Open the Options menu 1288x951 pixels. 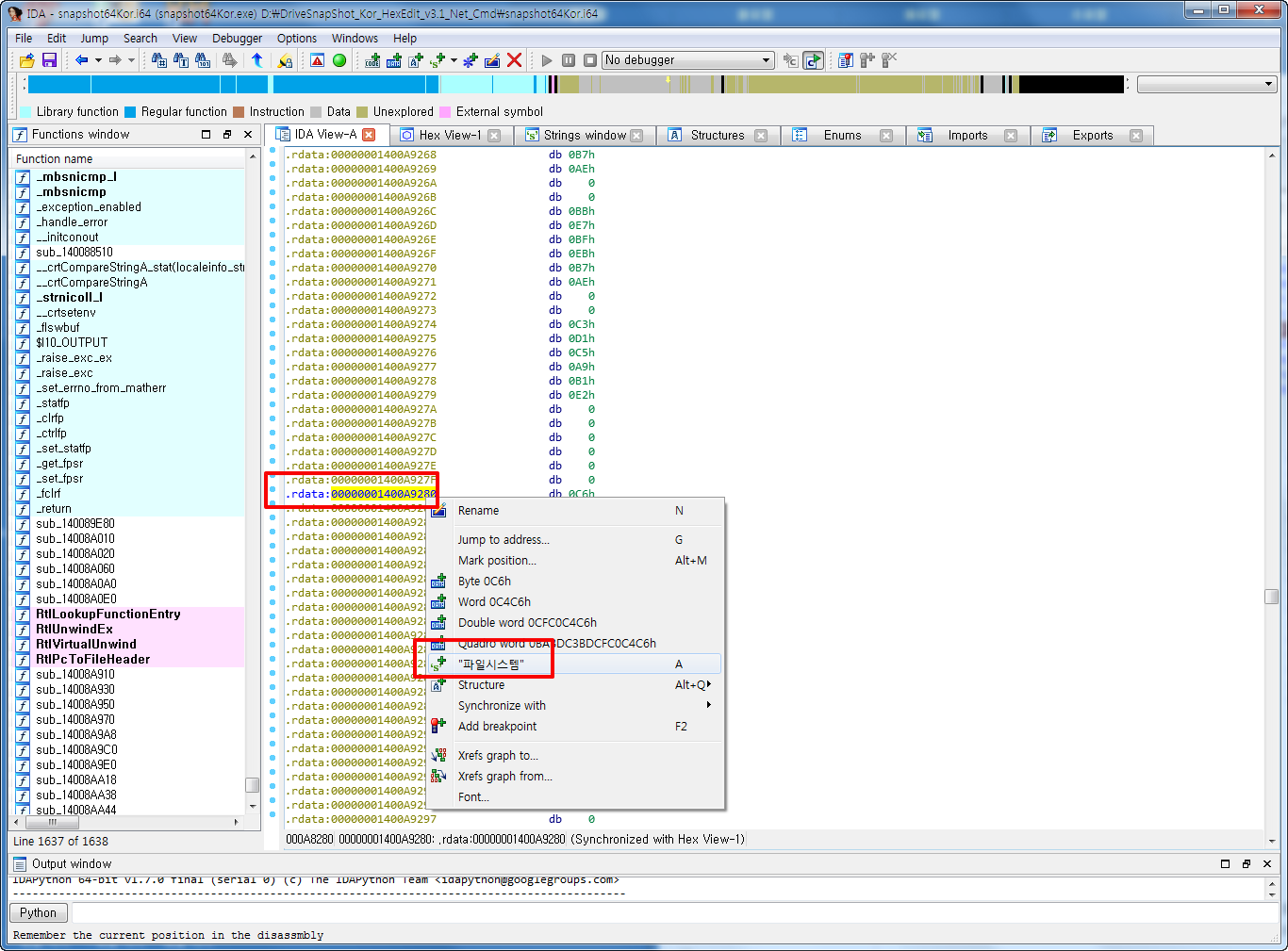tap(297, 39)
